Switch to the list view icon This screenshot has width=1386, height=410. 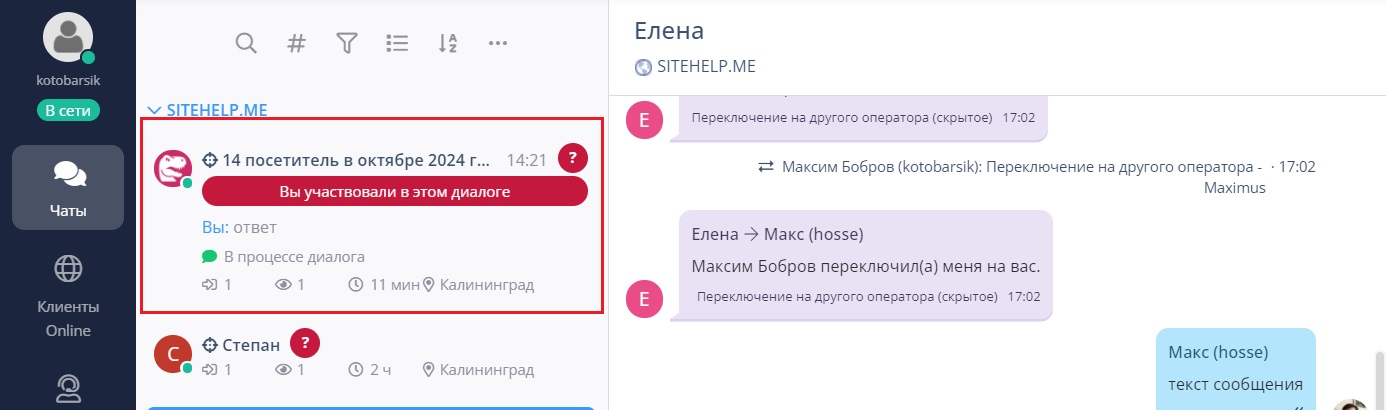[397, 43]
